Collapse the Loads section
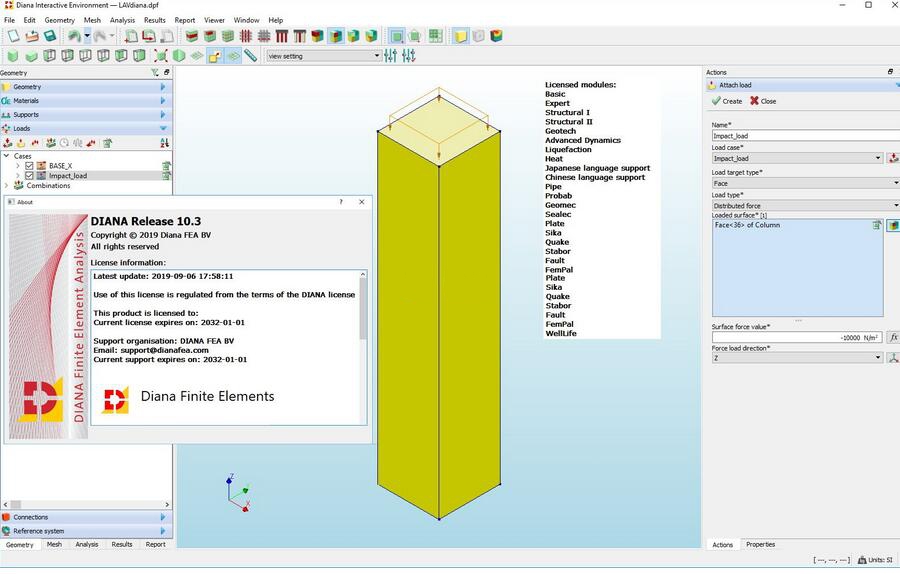This screenshot has width=900, height=574. (x=163, y=128)
